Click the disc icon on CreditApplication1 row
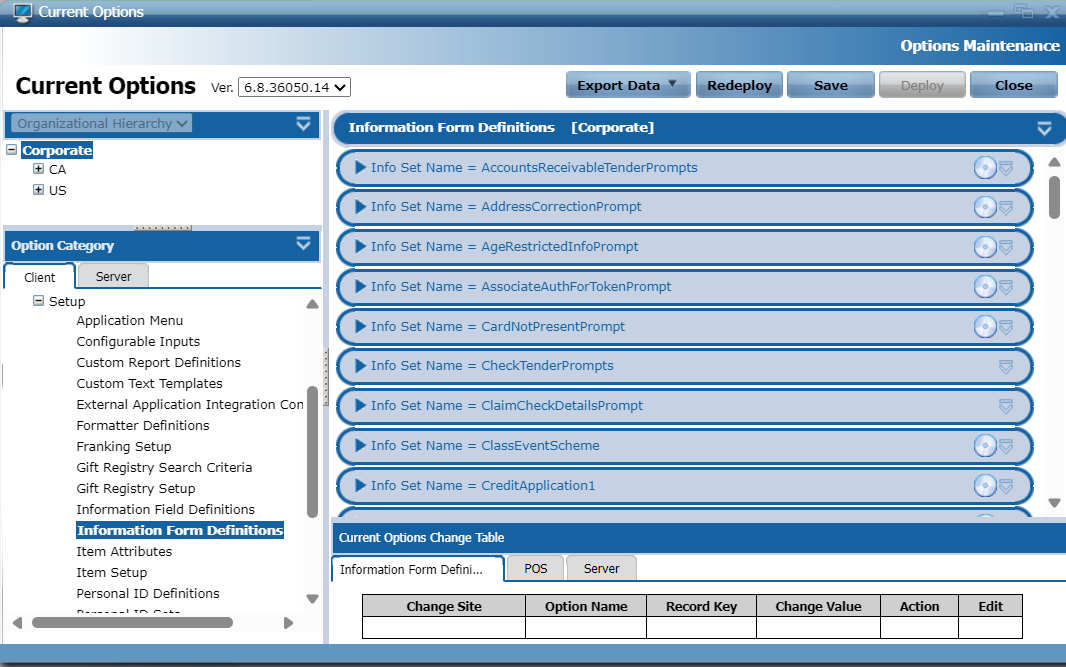The image size is (1066, 667). click(985, 486)
